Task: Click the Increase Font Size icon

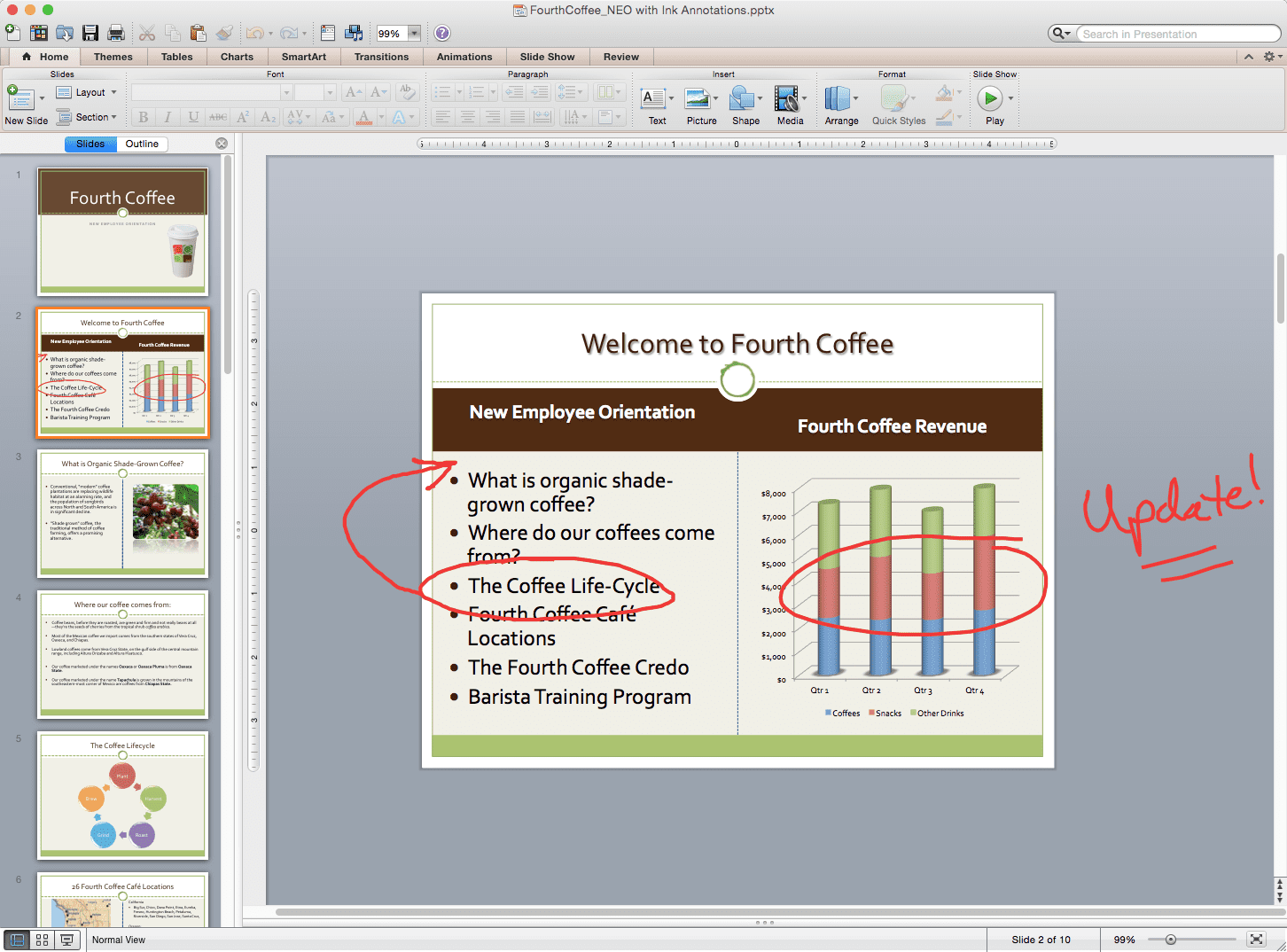Action: tap(353, 91)
